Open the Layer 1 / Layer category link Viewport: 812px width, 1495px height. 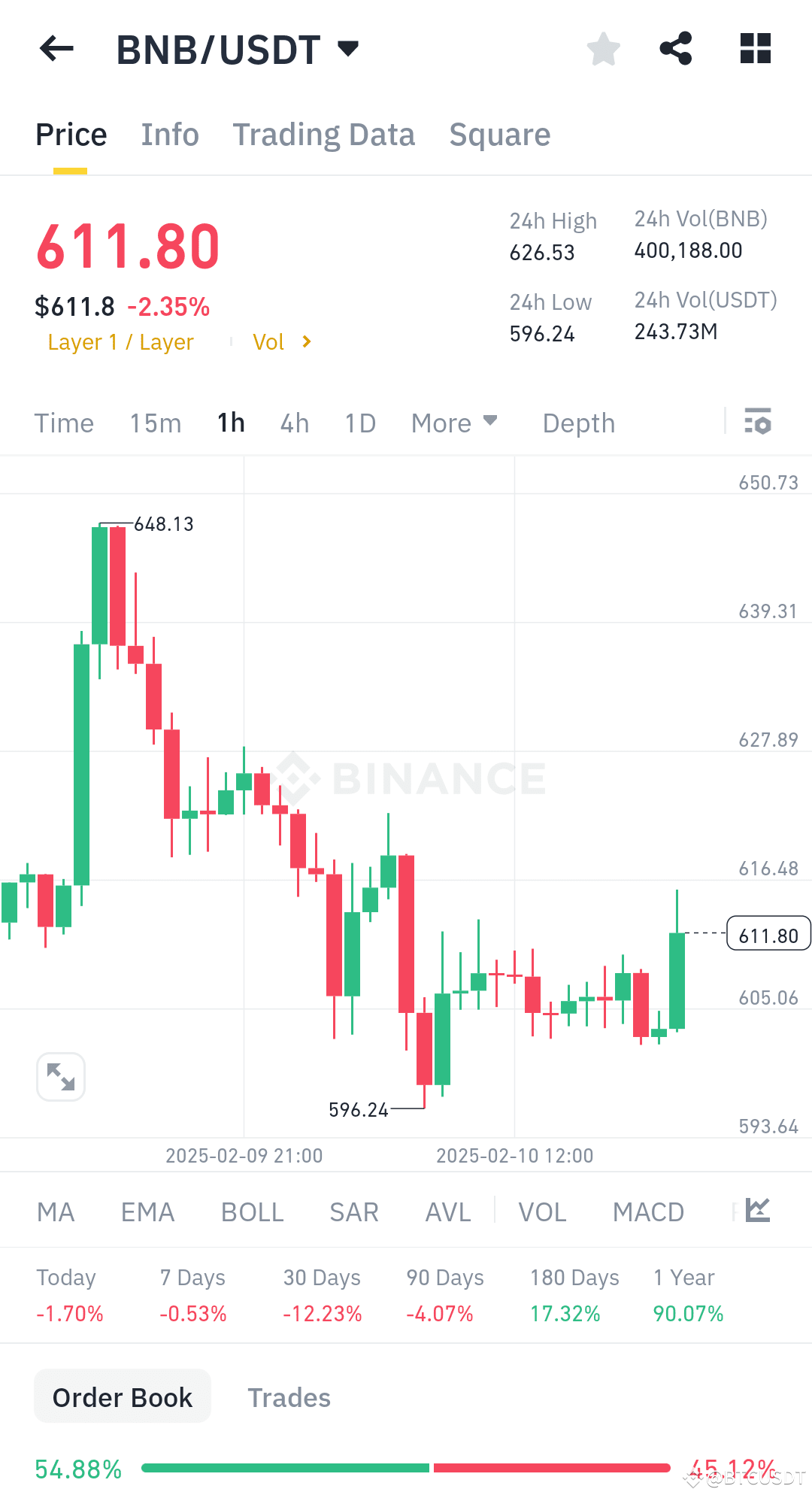point(120,341)
